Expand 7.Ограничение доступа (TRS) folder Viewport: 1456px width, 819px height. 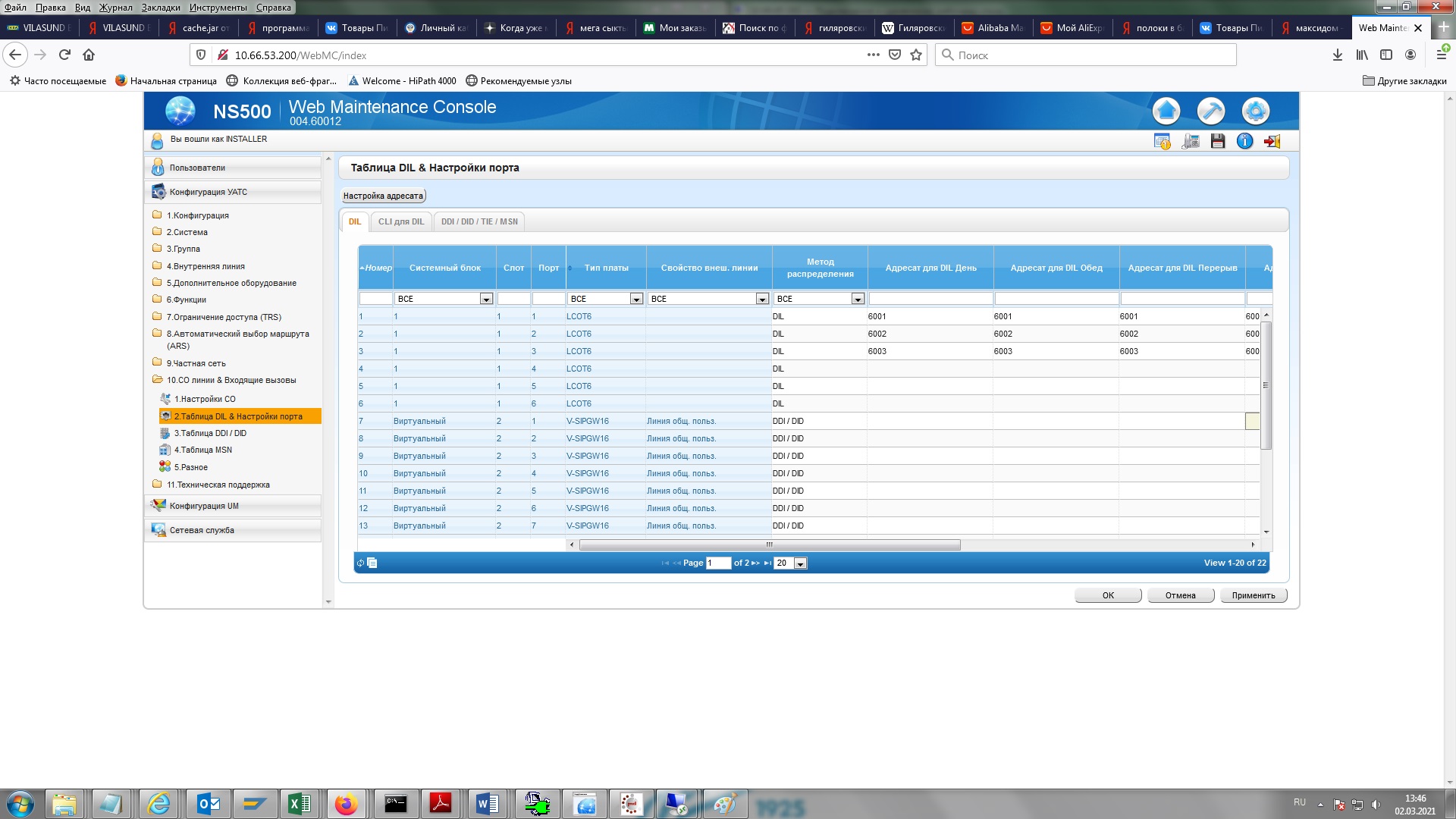click(224, 317)
